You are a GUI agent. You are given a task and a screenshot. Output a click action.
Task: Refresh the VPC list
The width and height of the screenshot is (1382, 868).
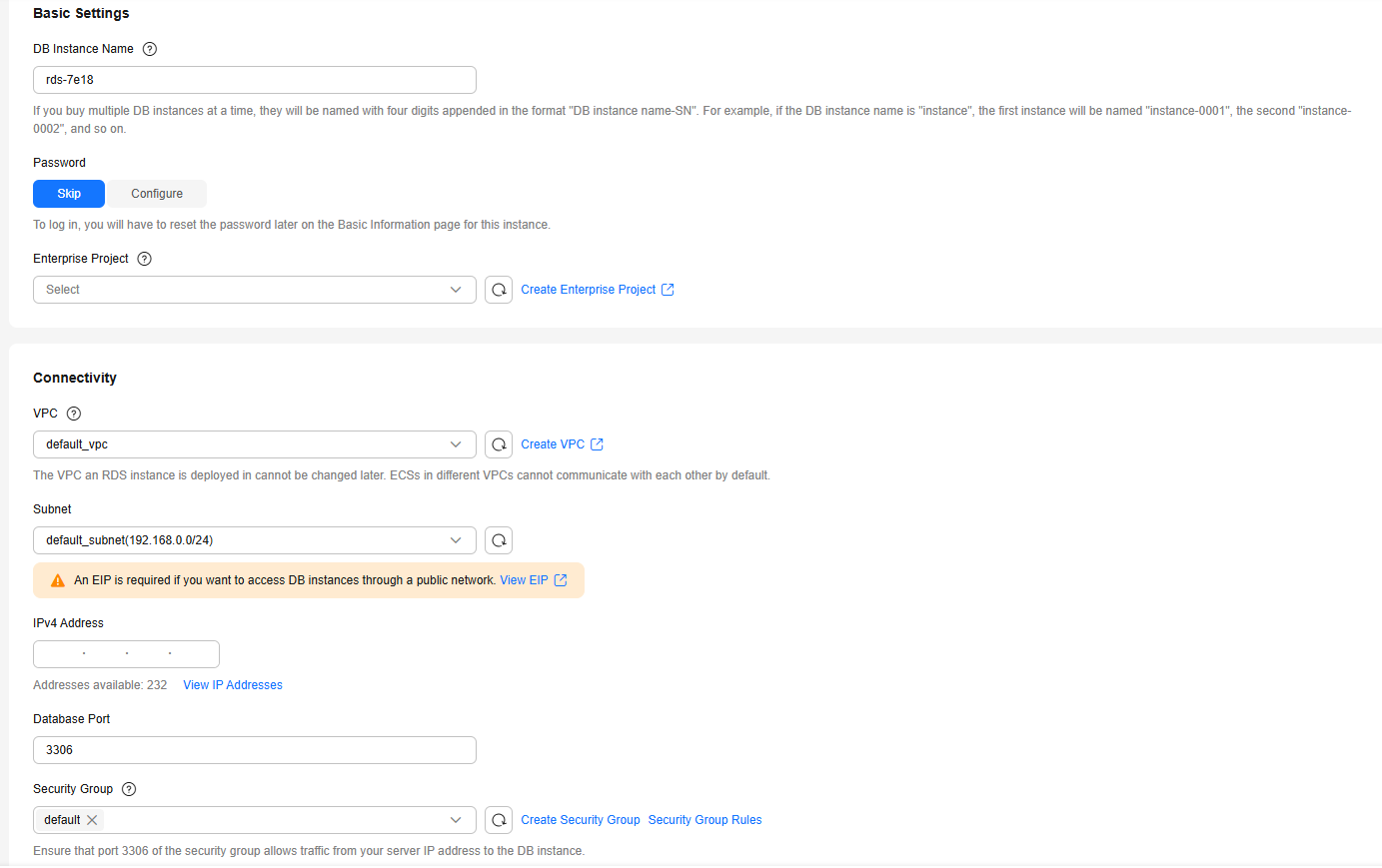tap(499, 444)
